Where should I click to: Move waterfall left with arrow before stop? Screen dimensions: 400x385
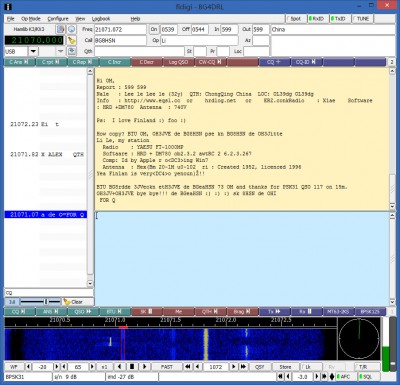(x=120, y=367)
